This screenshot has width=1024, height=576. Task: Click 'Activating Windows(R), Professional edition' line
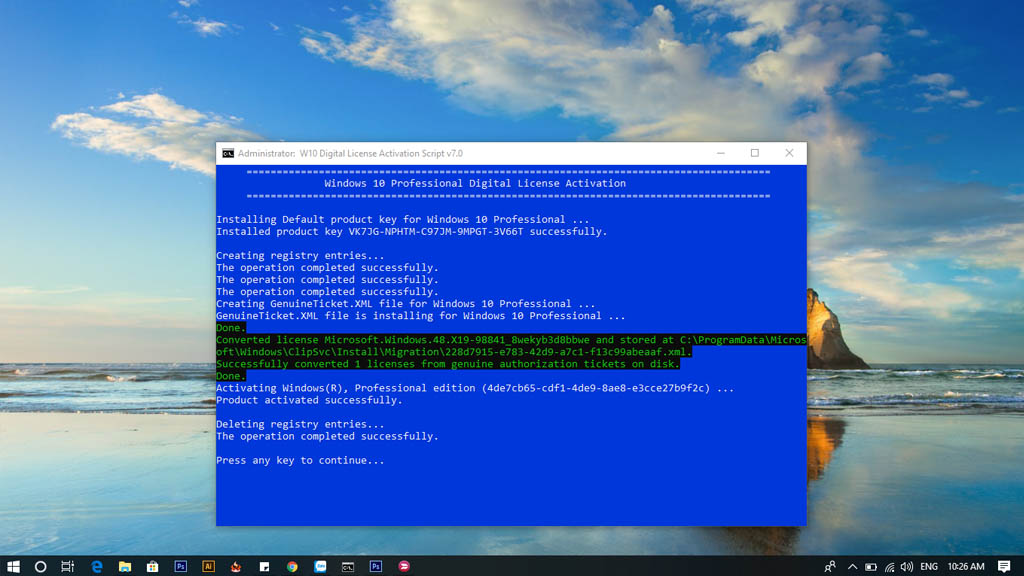pyautogui.click(x=475, y=389)
